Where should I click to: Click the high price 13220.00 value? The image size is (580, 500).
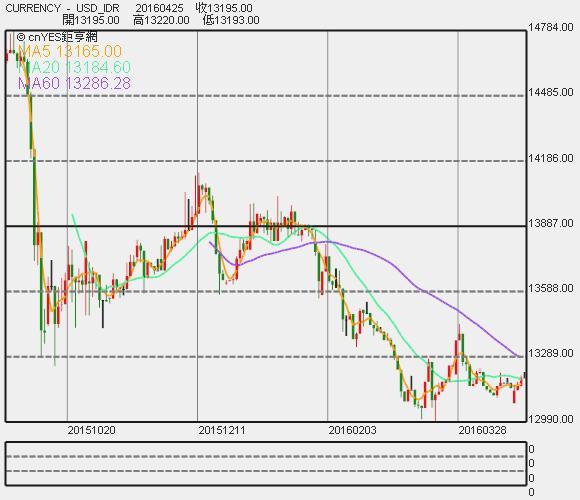tap(166, 20)
